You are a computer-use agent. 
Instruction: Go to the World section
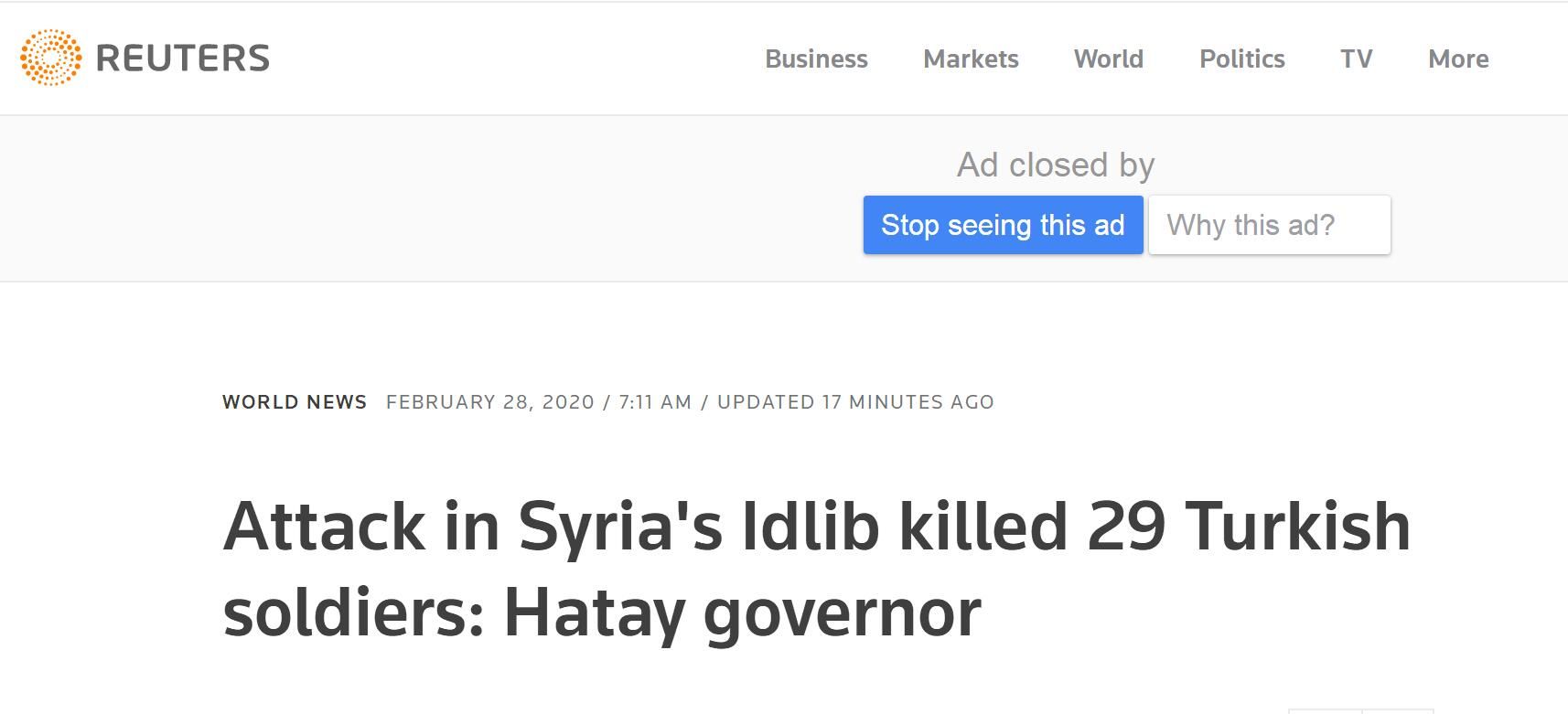(x=1109, y=59)
